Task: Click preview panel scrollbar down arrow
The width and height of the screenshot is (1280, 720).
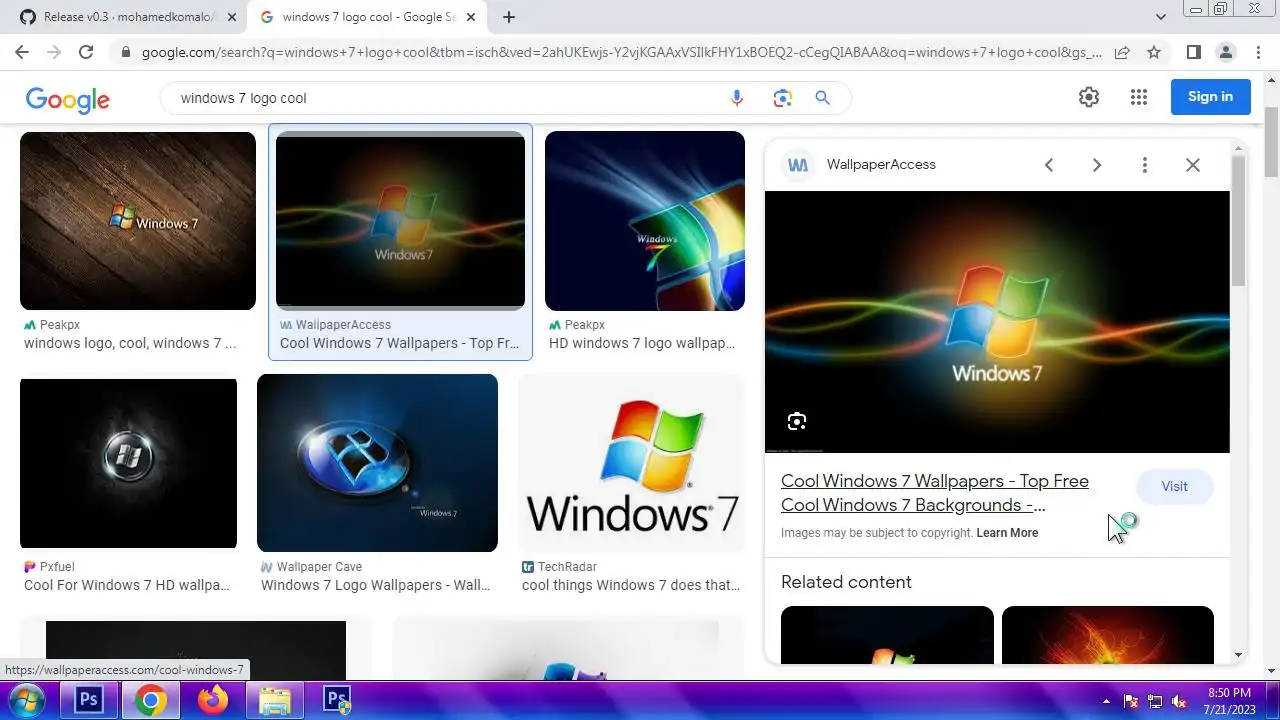Action: (1239, 655)
